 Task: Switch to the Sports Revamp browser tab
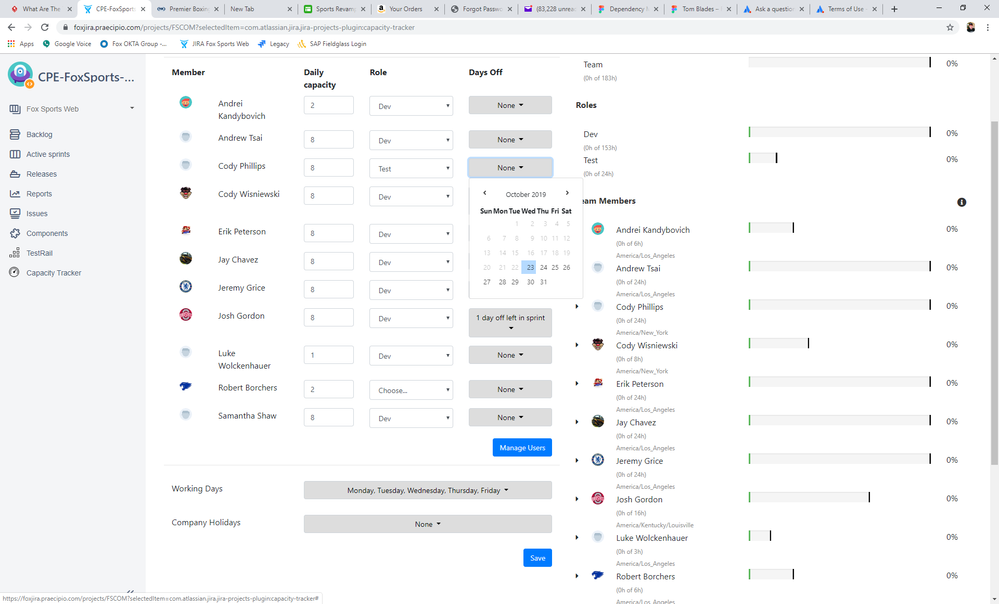click(x=334, y=9)
